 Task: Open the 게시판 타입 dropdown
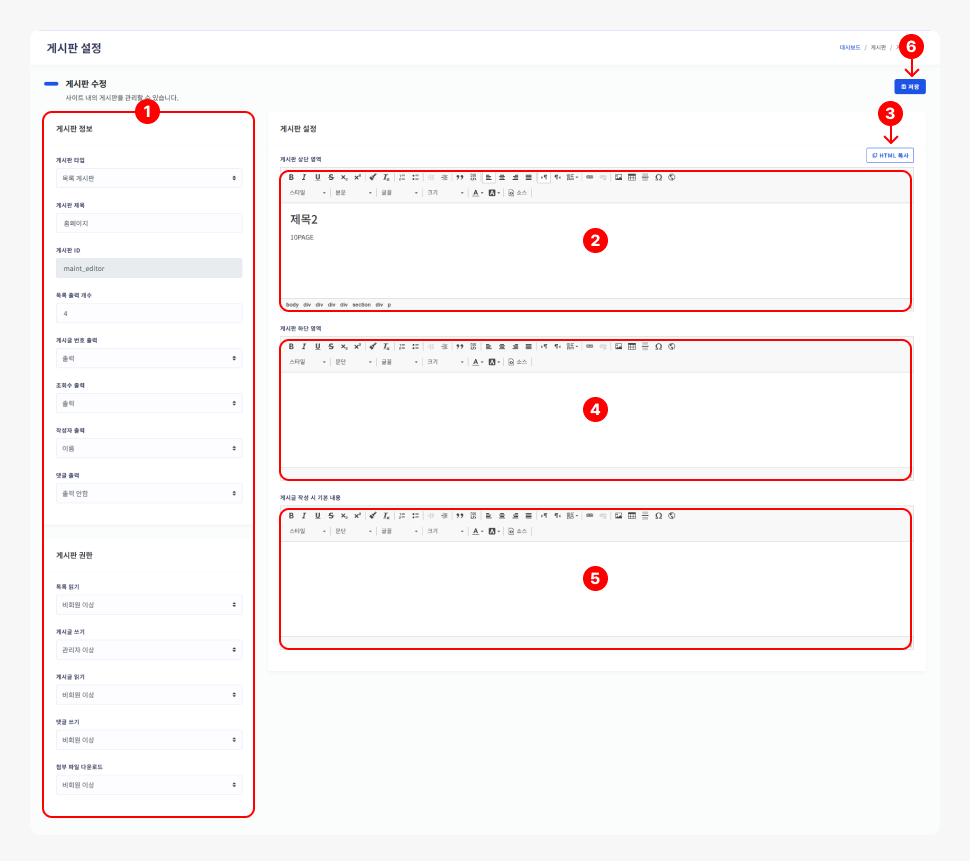[148, 178]
